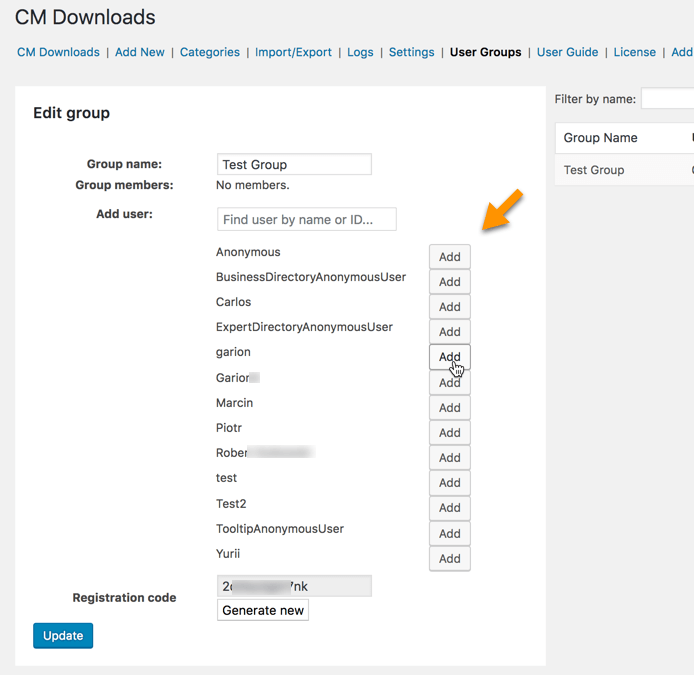Open the User Guide link
Viewport: 694px width, 675px height.
click(x=567, y=52)
